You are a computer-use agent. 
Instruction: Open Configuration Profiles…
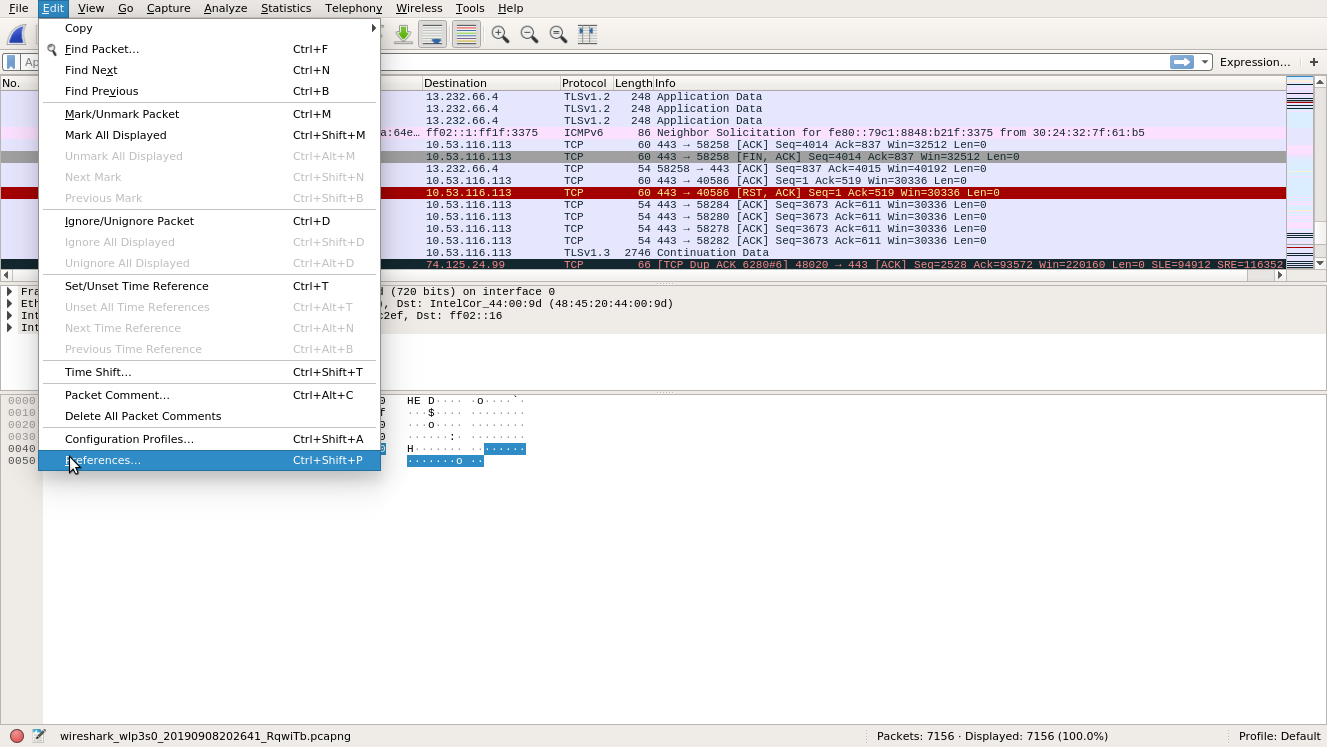click(209, 439)
